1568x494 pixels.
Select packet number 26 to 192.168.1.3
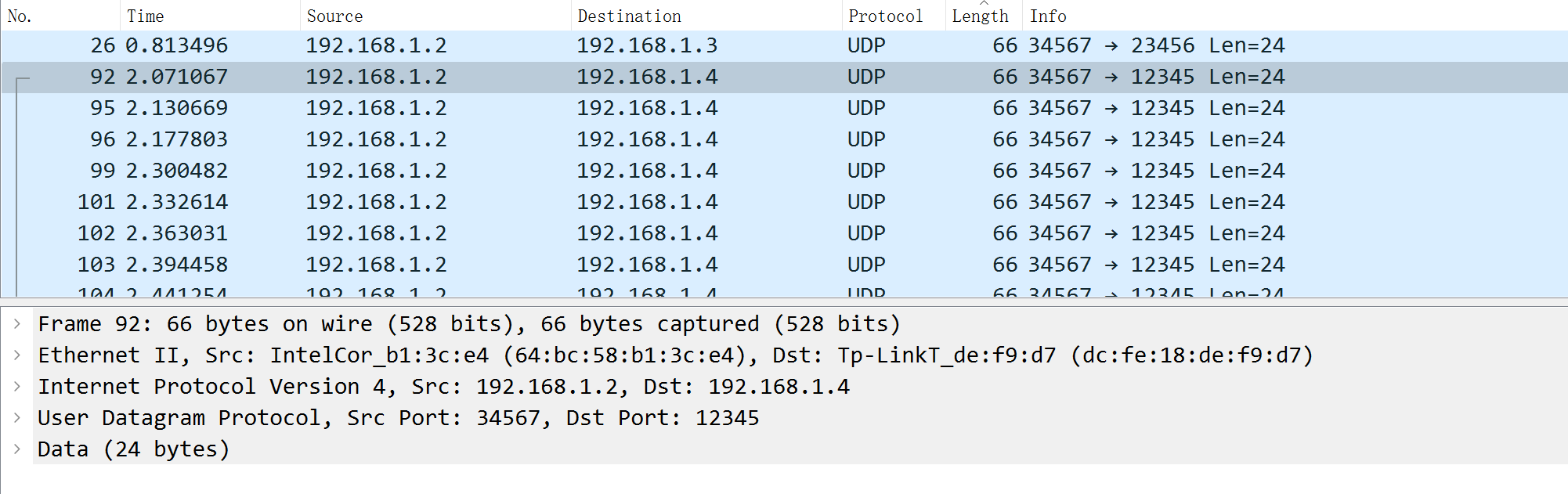point(784,45)
